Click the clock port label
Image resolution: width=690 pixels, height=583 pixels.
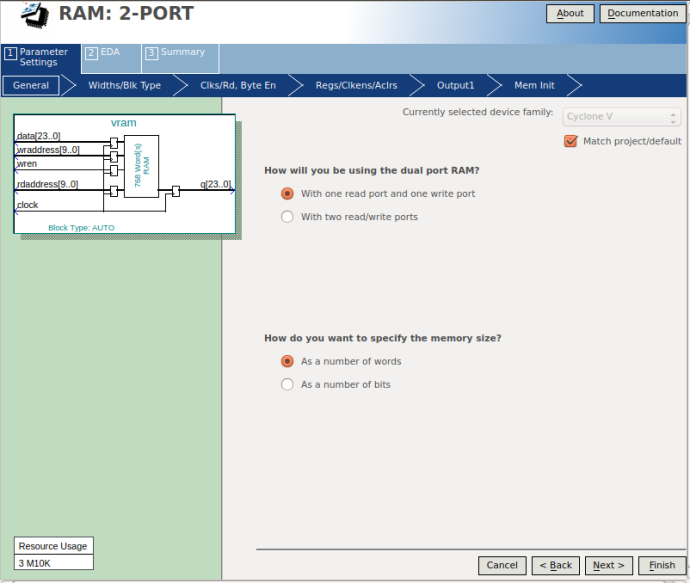coord(27,205)
